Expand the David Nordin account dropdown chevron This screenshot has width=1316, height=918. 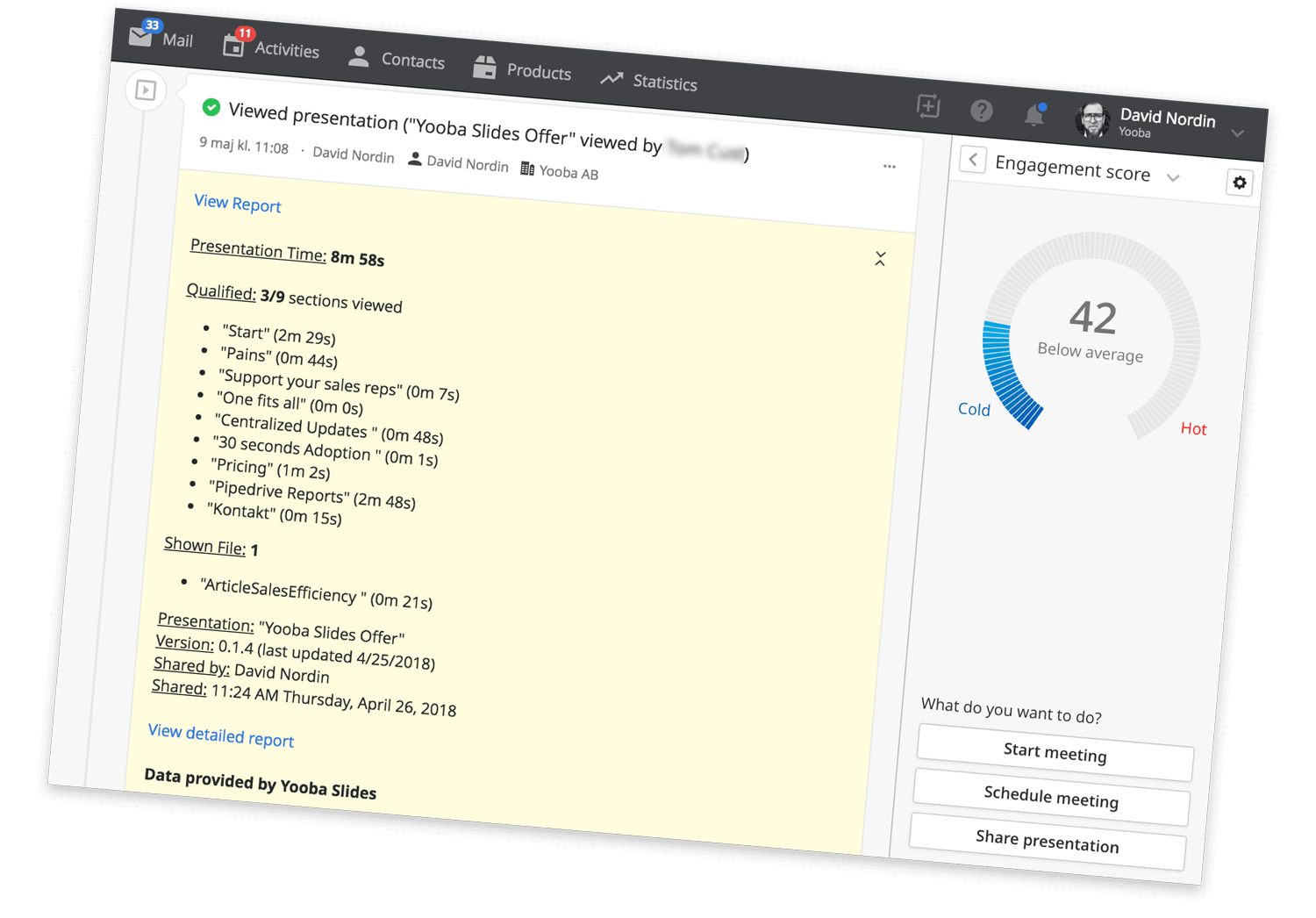[1238, 133]
